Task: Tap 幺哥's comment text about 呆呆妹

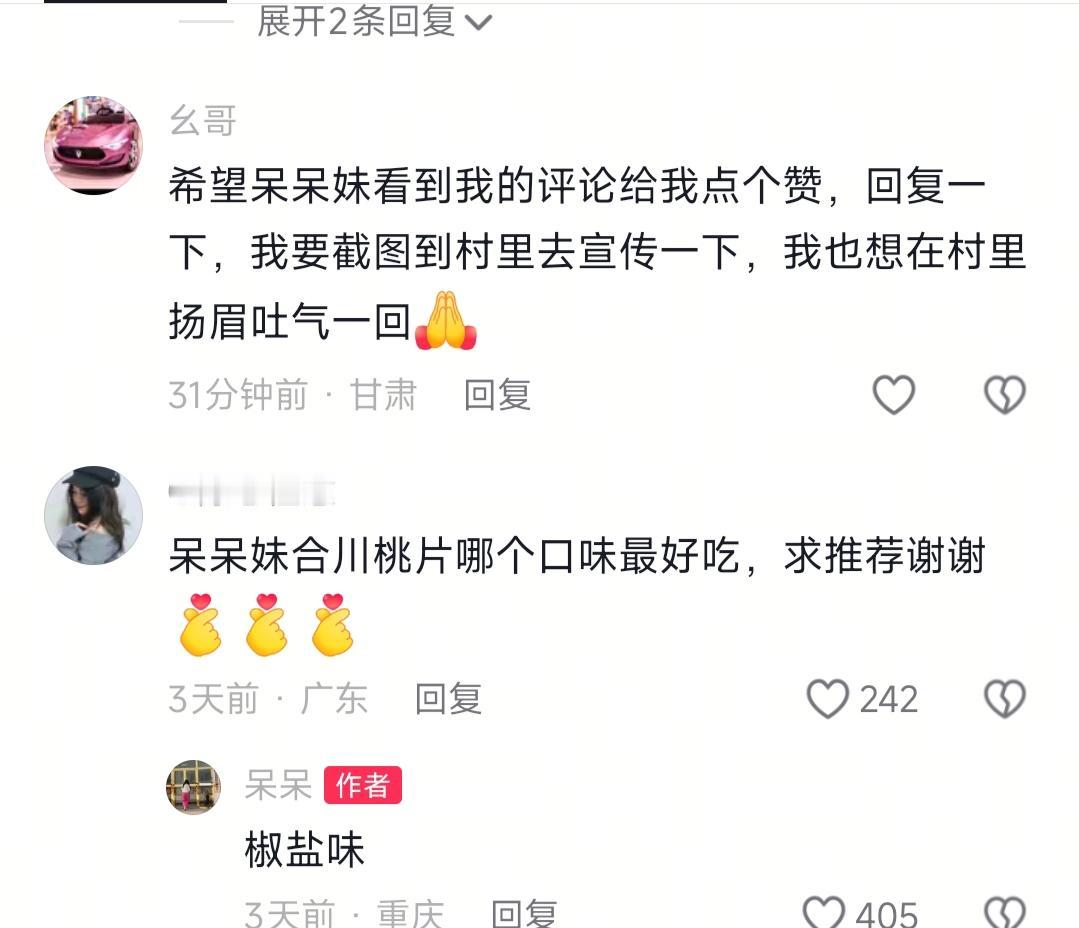Action: [597, 254]
